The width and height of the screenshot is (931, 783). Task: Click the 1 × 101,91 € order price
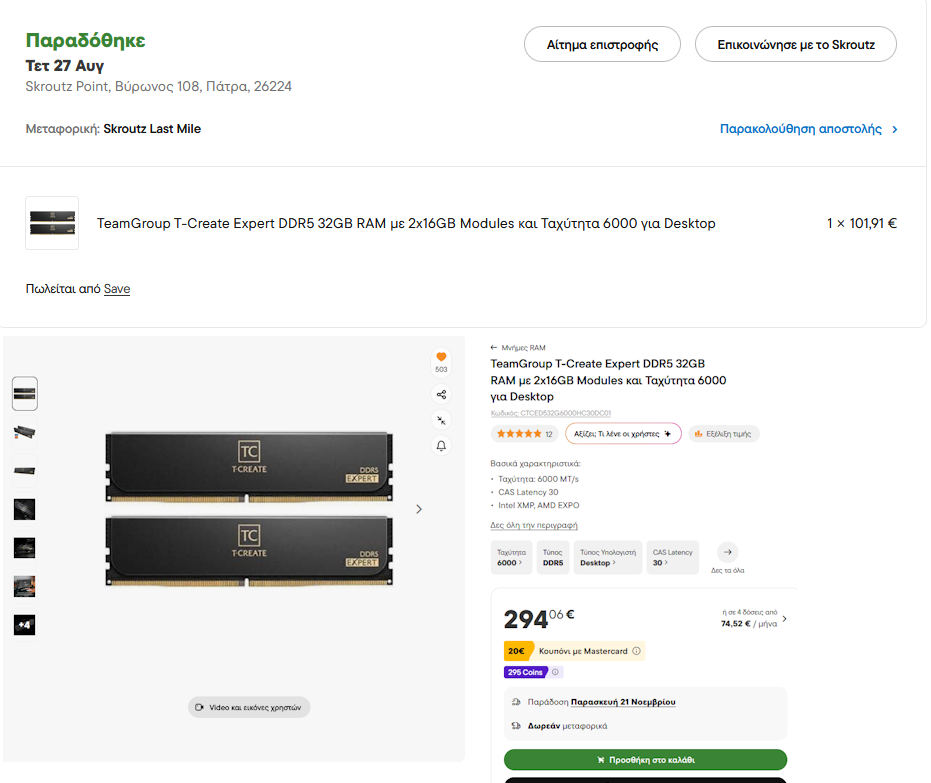862,224
